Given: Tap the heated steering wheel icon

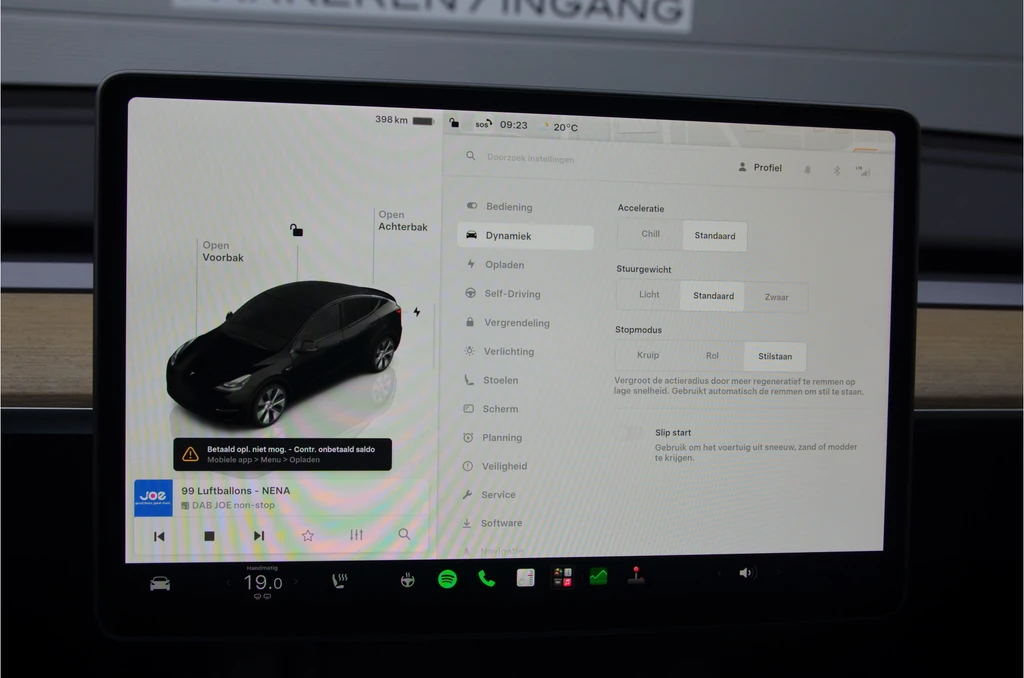Looking at the screenshot, I should [408, 580].
